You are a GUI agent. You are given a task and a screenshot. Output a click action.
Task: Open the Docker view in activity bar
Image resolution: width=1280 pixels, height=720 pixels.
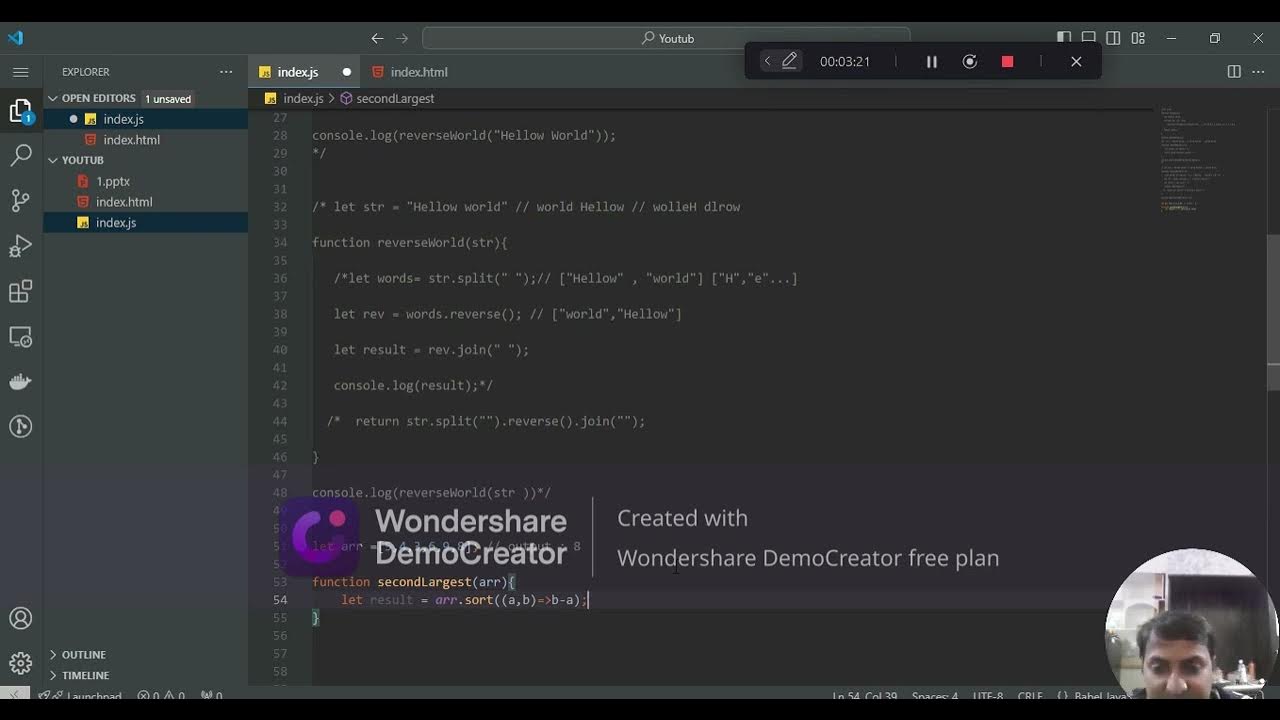(21, 381)
